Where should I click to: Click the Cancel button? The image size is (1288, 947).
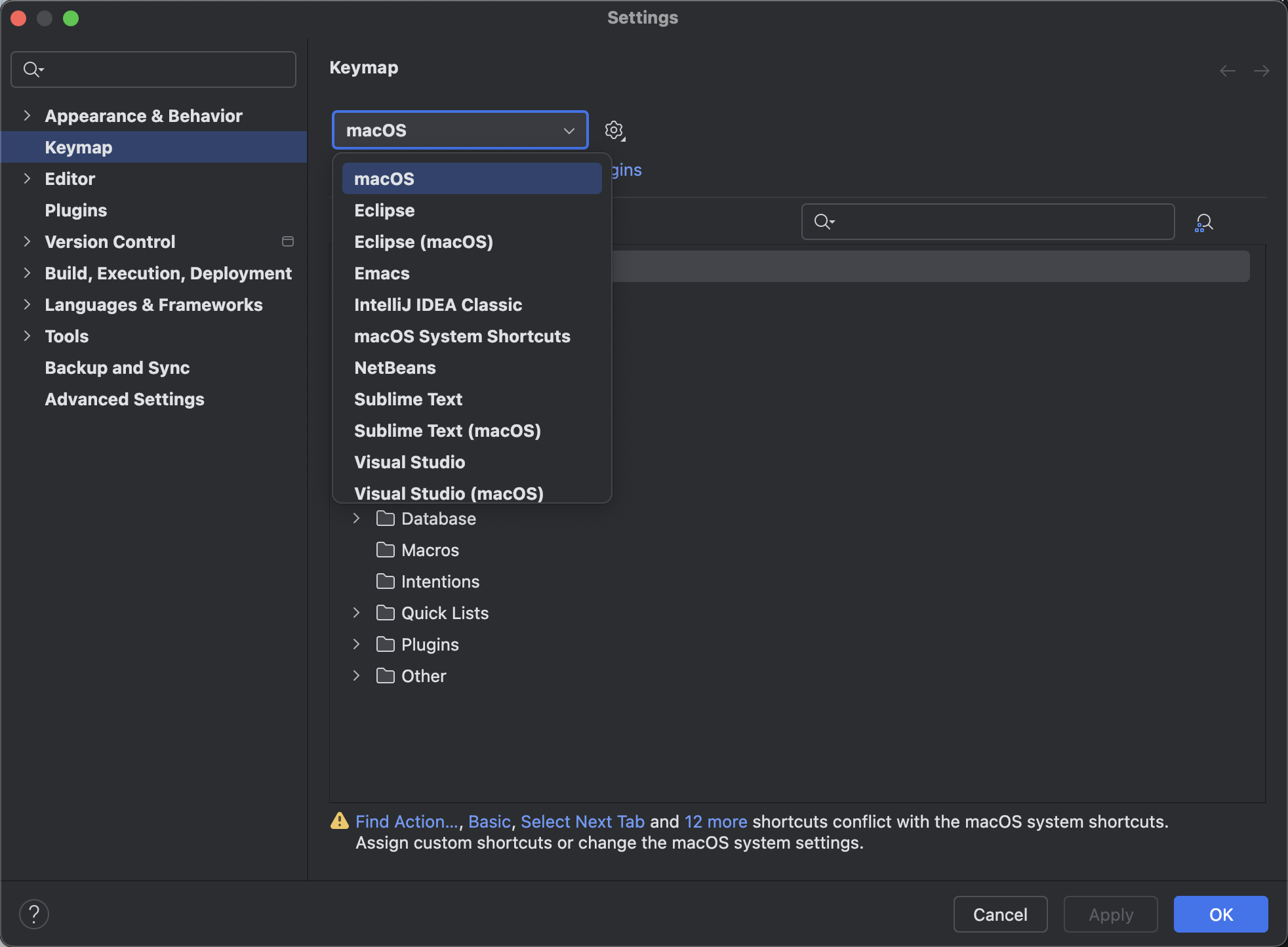pyautogui.click(x=1000, y=914)
